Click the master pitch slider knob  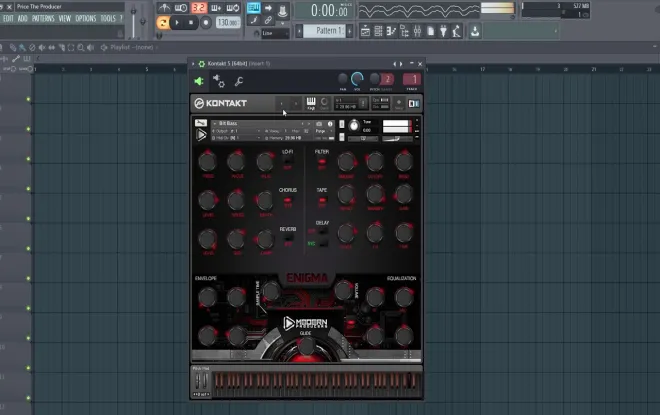pos(143,21)
